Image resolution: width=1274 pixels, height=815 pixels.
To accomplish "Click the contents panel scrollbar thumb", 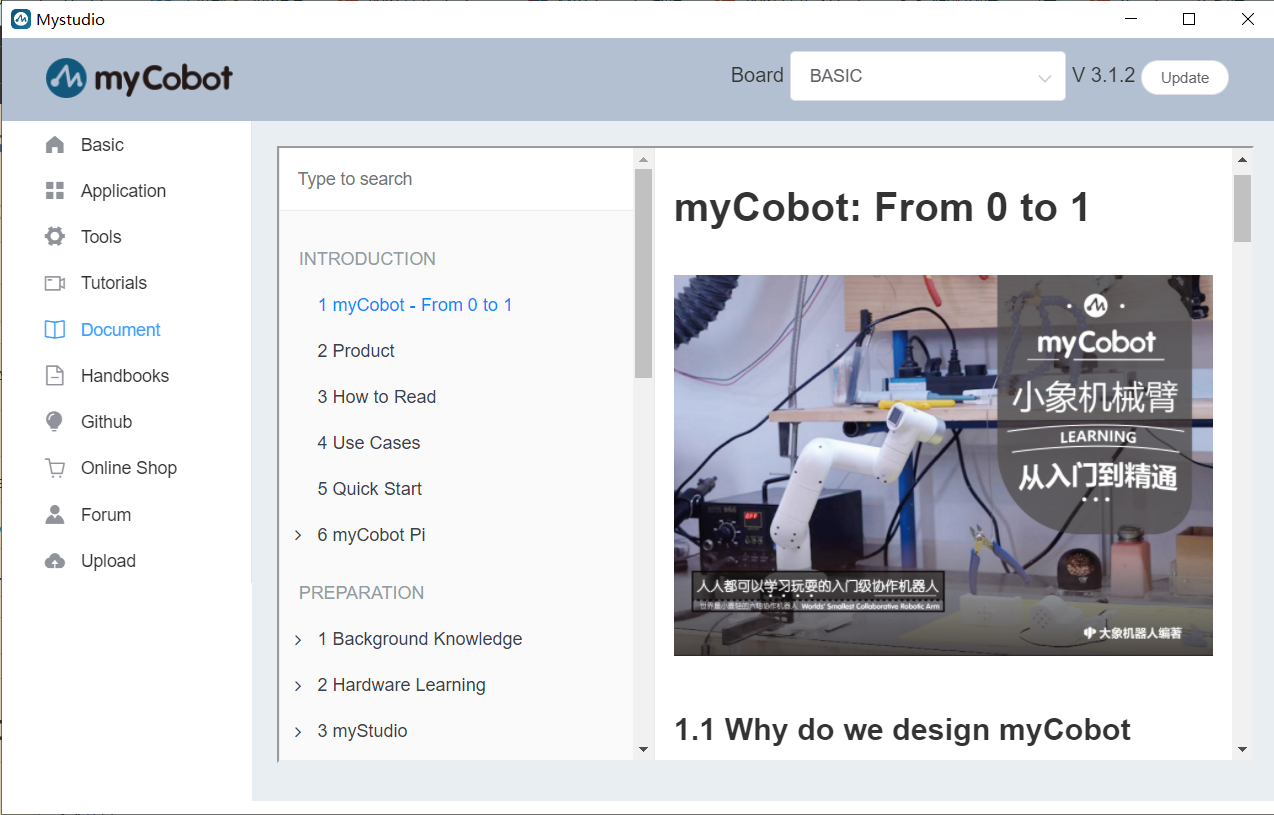I will (x=643, y=273).
